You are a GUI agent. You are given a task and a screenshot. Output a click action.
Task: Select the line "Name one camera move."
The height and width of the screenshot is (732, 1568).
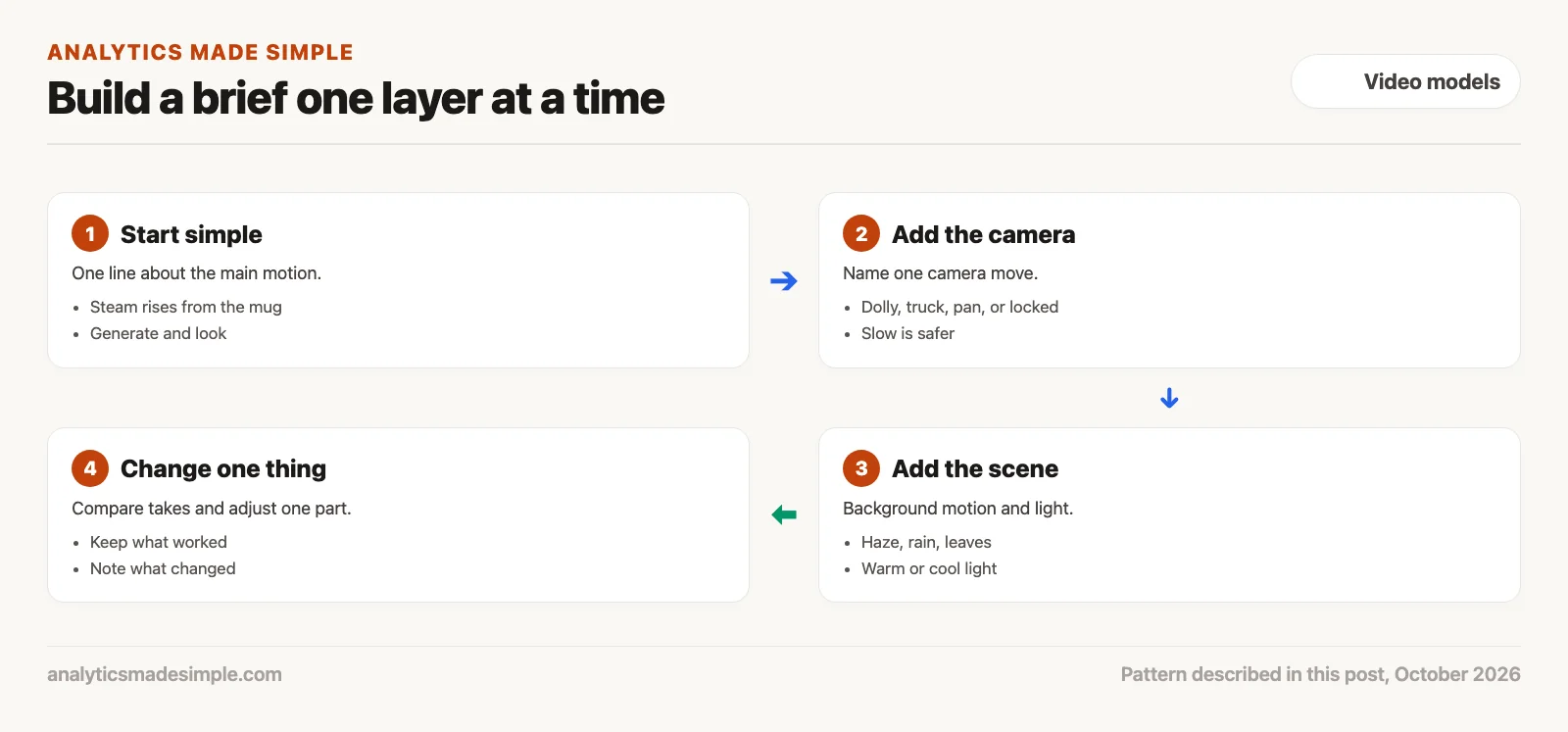tap(940, 273)
